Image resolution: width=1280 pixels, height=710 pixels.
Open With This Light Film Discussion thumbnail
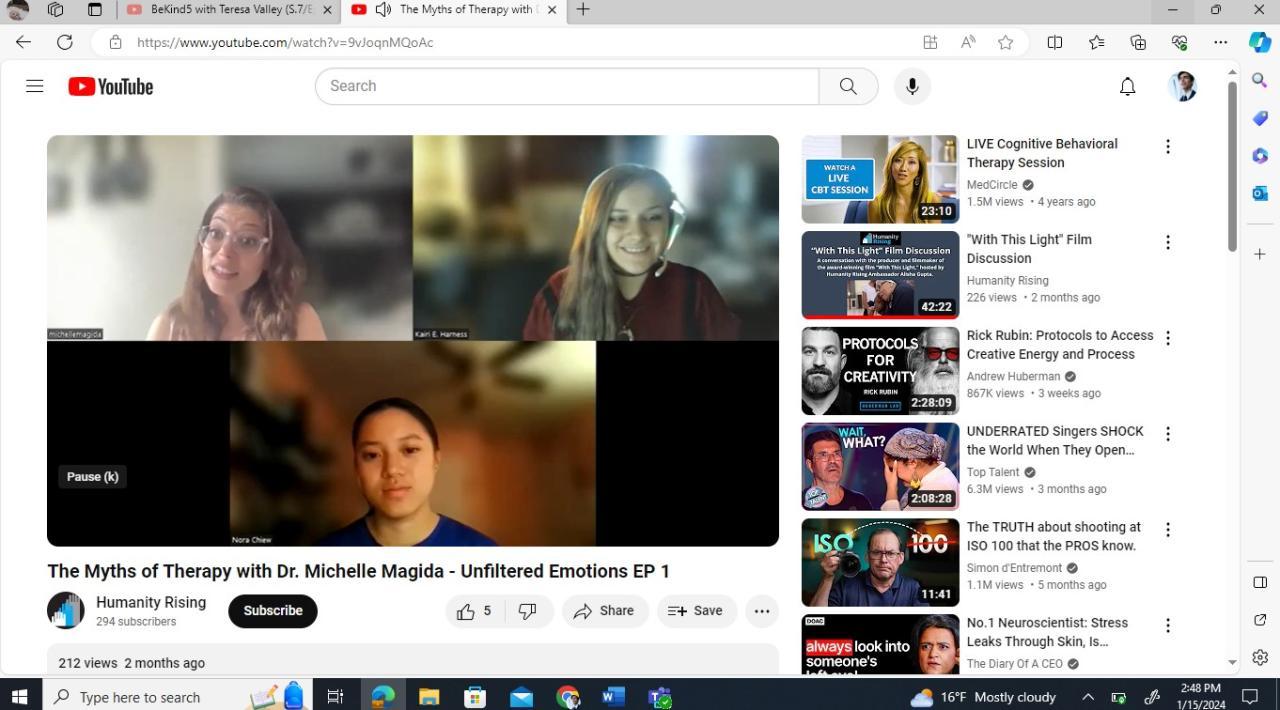point(880,275)
